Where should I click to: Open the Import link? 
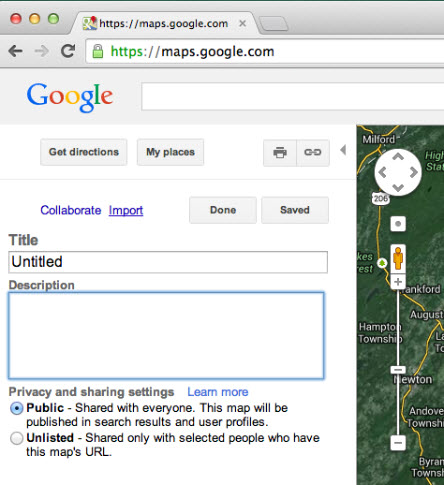click(x=126, y=210)
